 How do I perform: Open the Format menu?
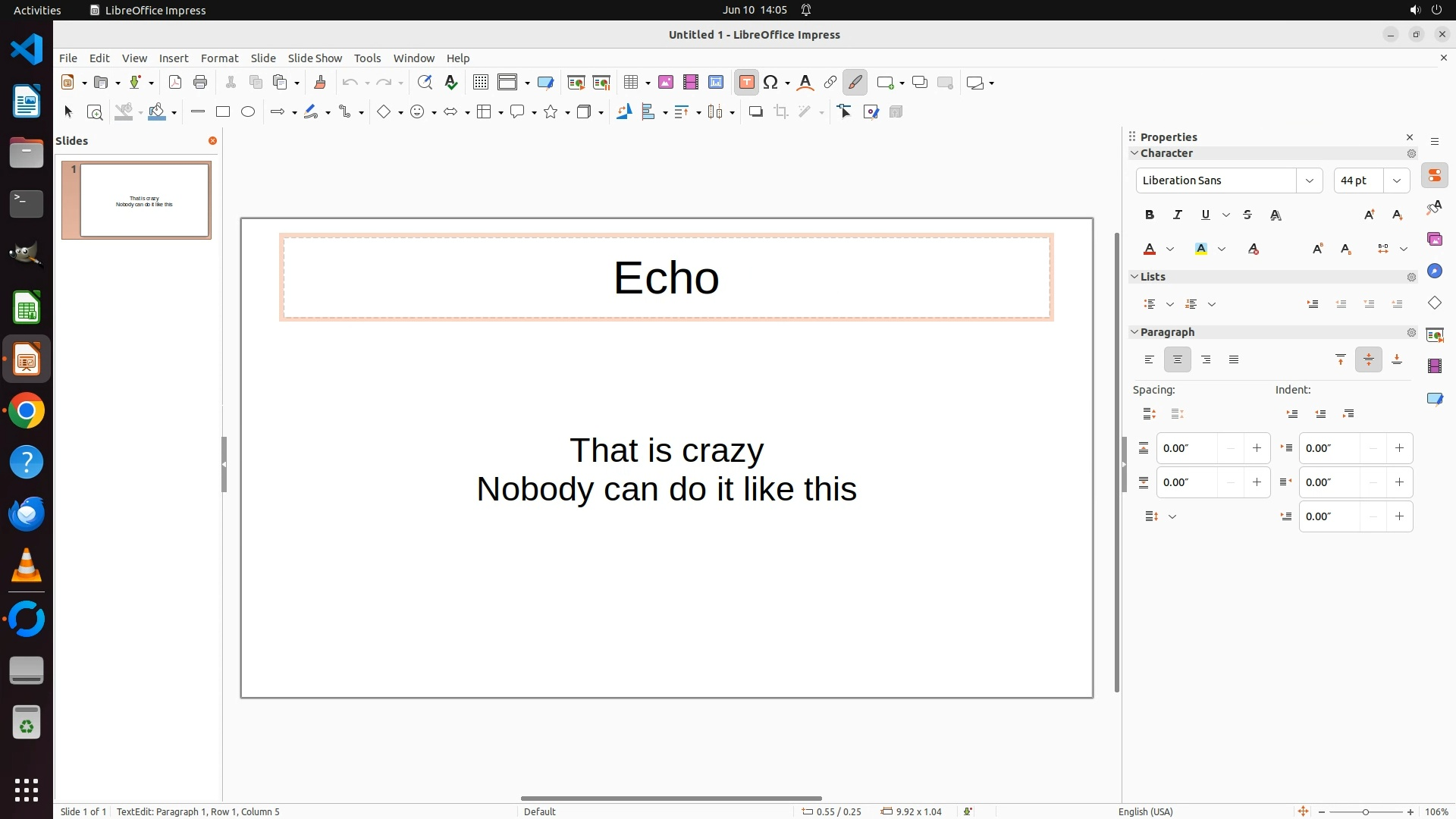tap(219, 58)
